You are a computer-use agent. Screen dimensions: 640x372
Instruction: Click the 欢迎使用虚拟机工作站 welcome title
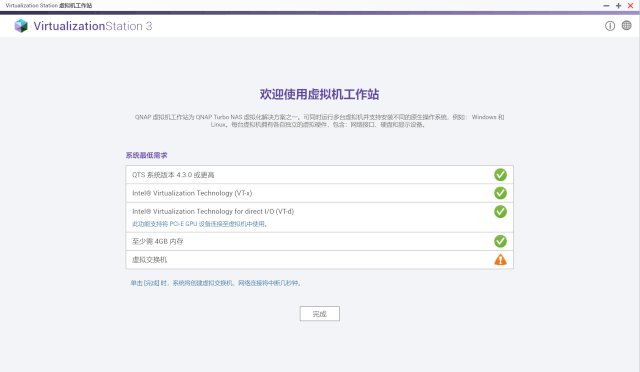tap(320, 94)
